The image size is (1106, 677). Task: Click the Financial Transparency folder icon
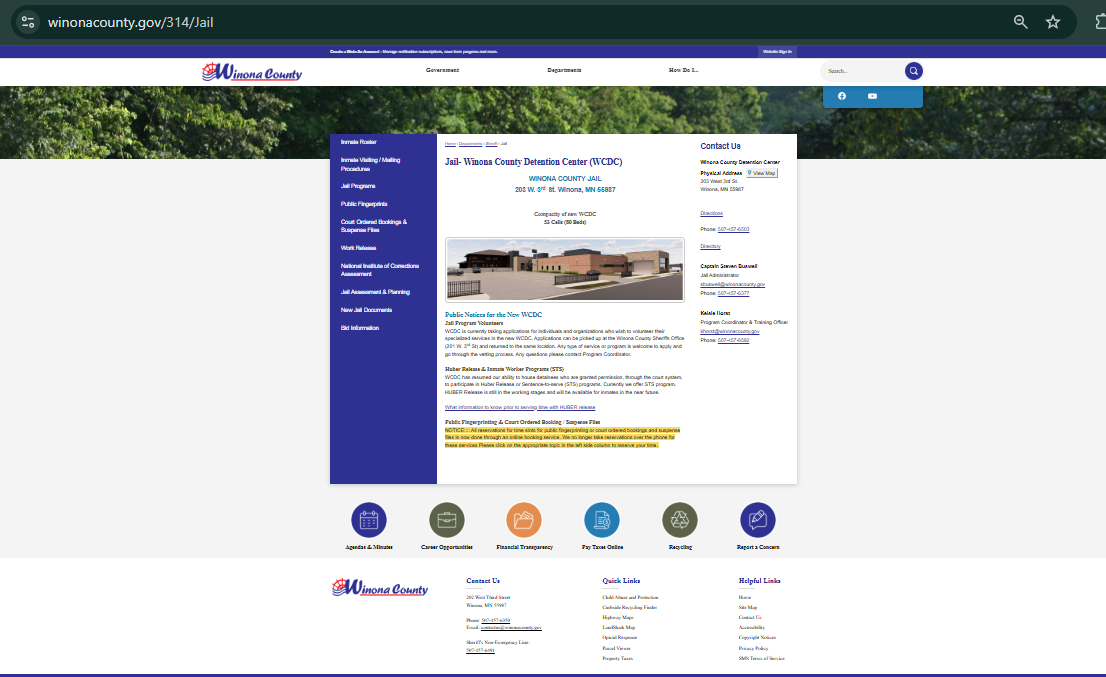[x=524, y=520]
